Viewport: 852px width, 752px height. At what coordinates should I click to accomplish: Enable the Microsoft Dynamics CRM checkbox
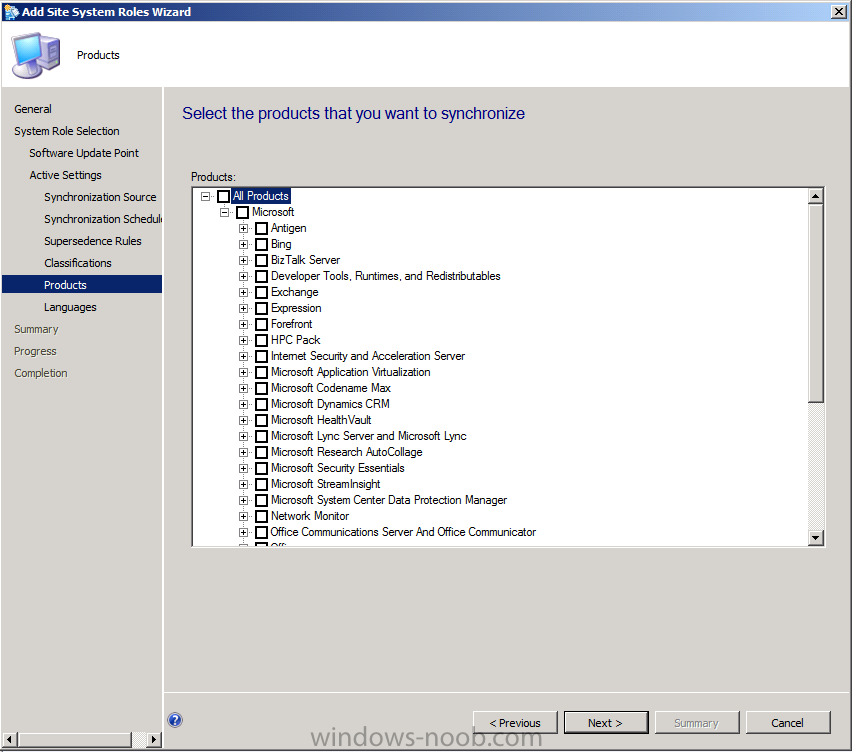261,404
